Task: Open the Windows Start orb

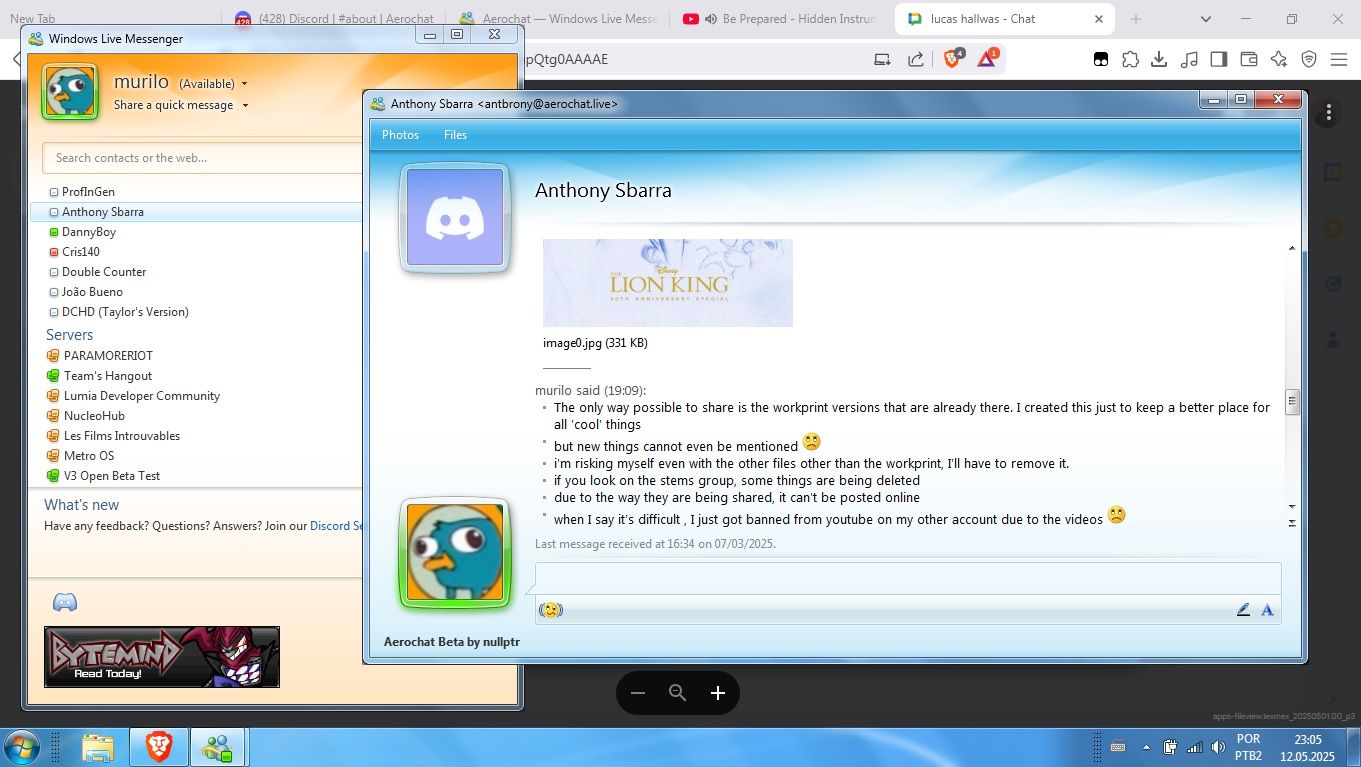Action: tap(22, 747)
